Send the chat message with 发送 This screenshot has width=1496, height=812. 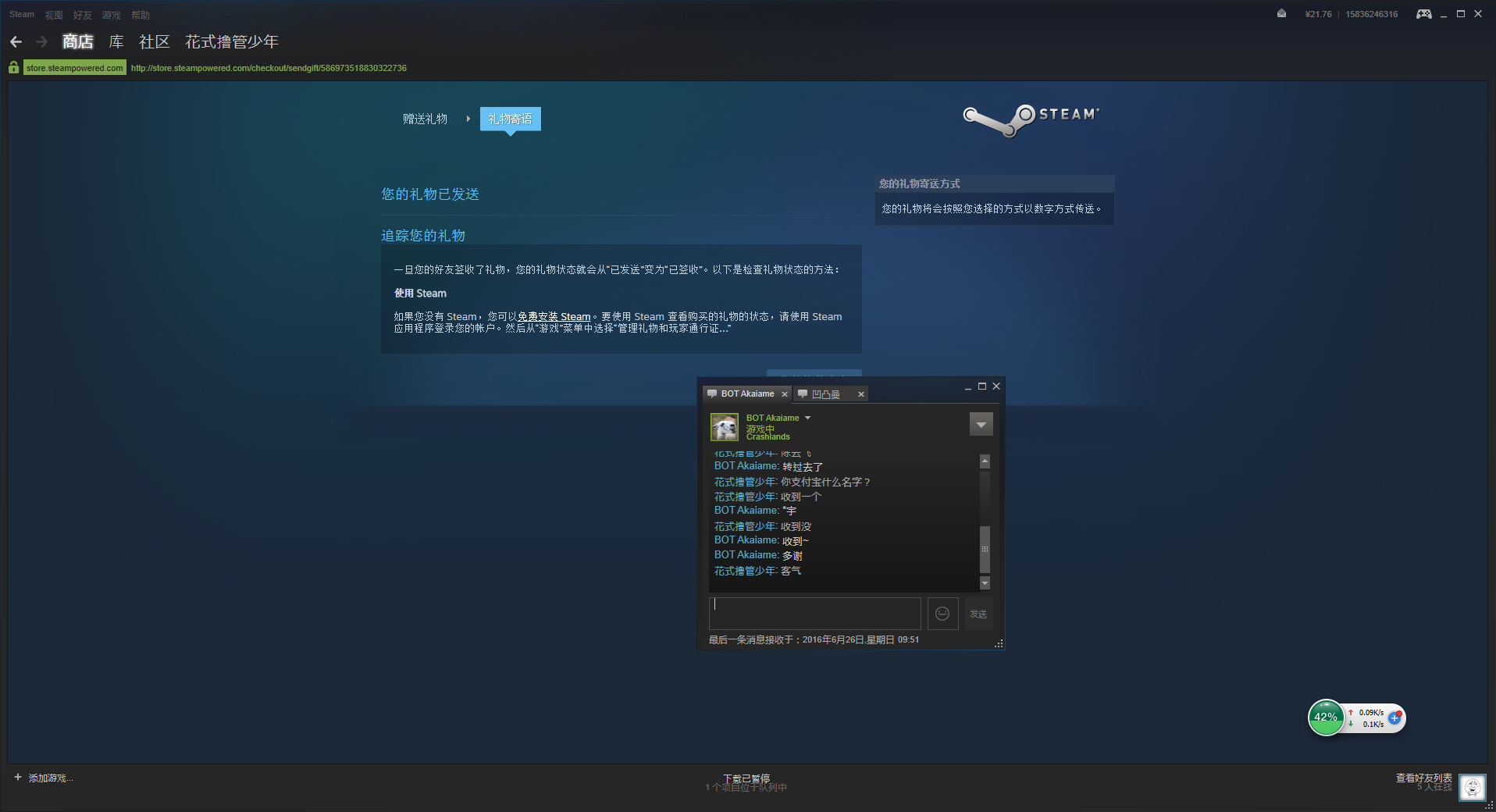(978, 614)
